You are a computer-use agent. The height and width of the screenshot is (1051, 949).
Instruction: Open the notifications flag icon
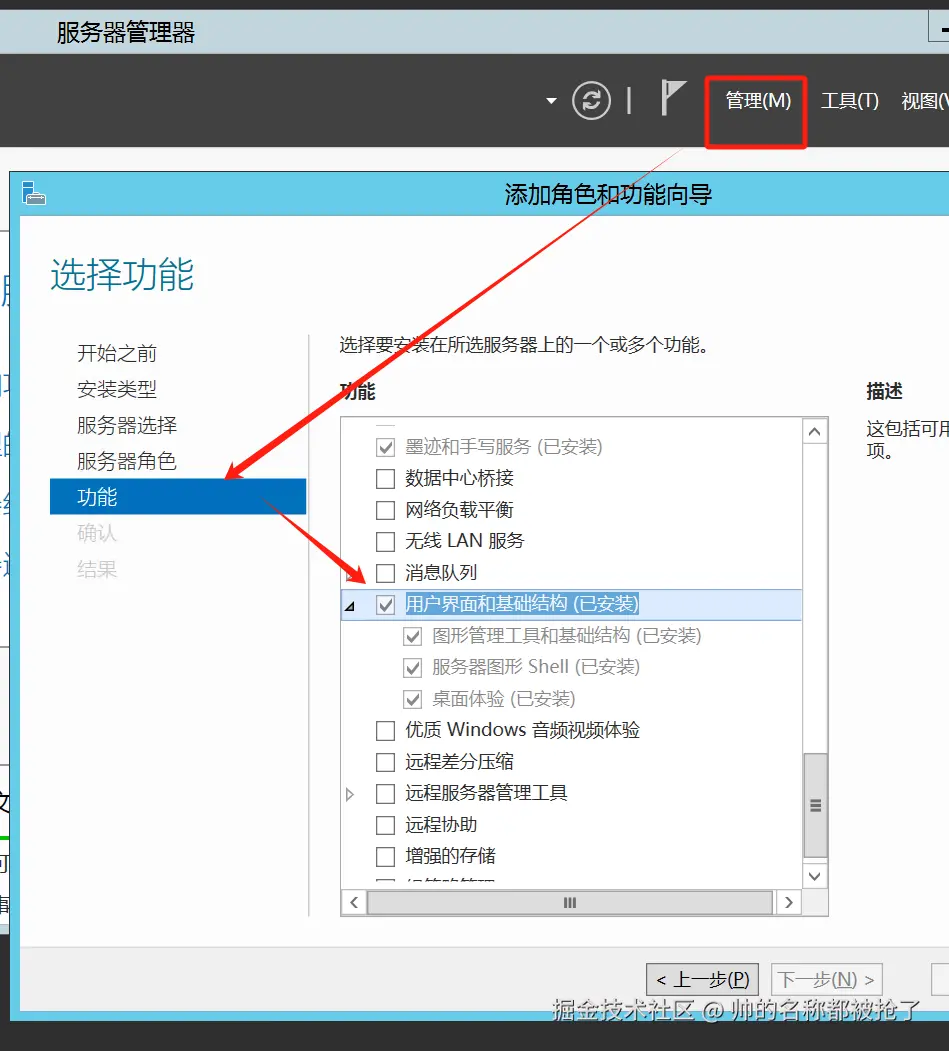(x=673, y=98)
